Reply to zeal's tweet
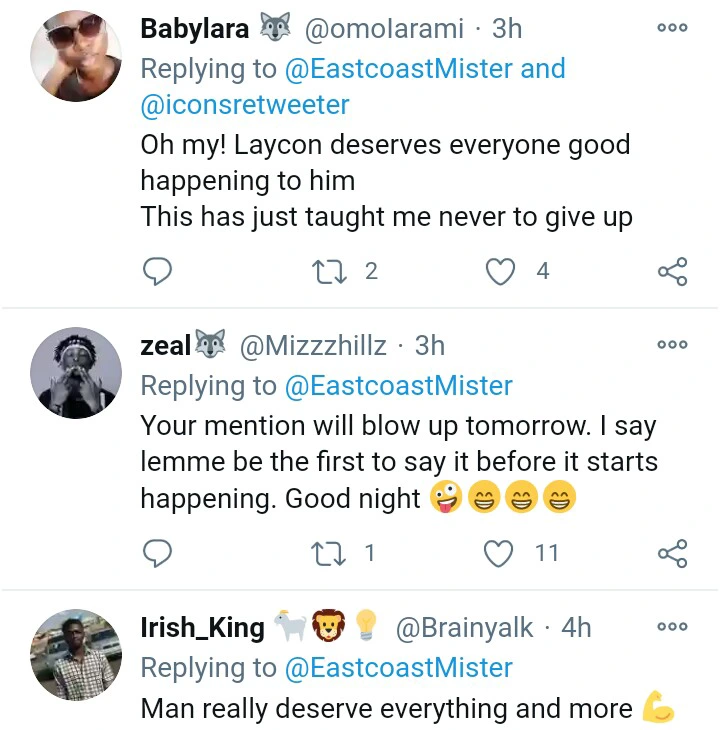Image resolution: width=720 pixels, height=730 pixels. [x=158, y=552]
